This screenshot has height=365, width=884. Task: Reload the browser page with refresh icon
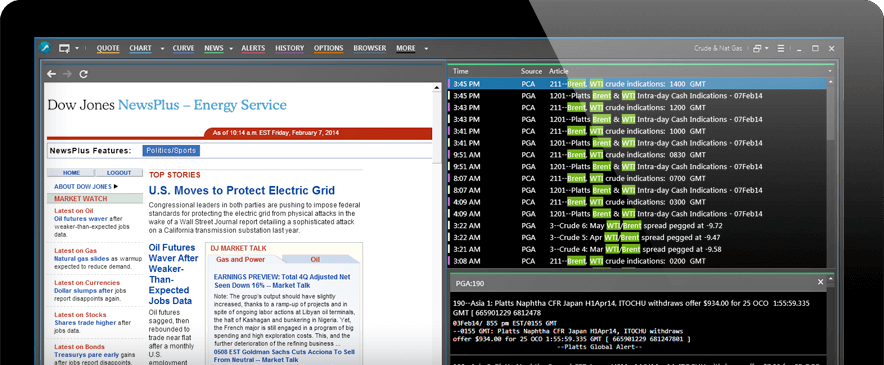coord(83,74)
